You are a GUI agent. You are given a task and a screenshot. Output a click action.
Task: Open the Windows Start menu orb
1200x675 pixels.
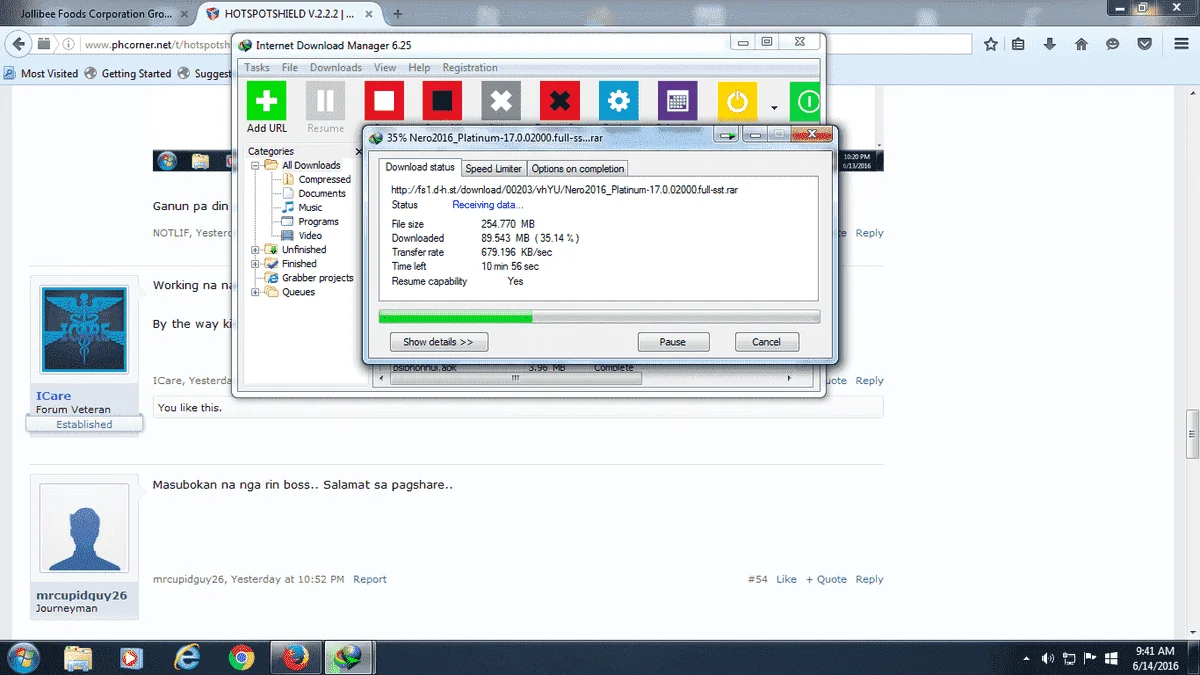tap(23, 656)
